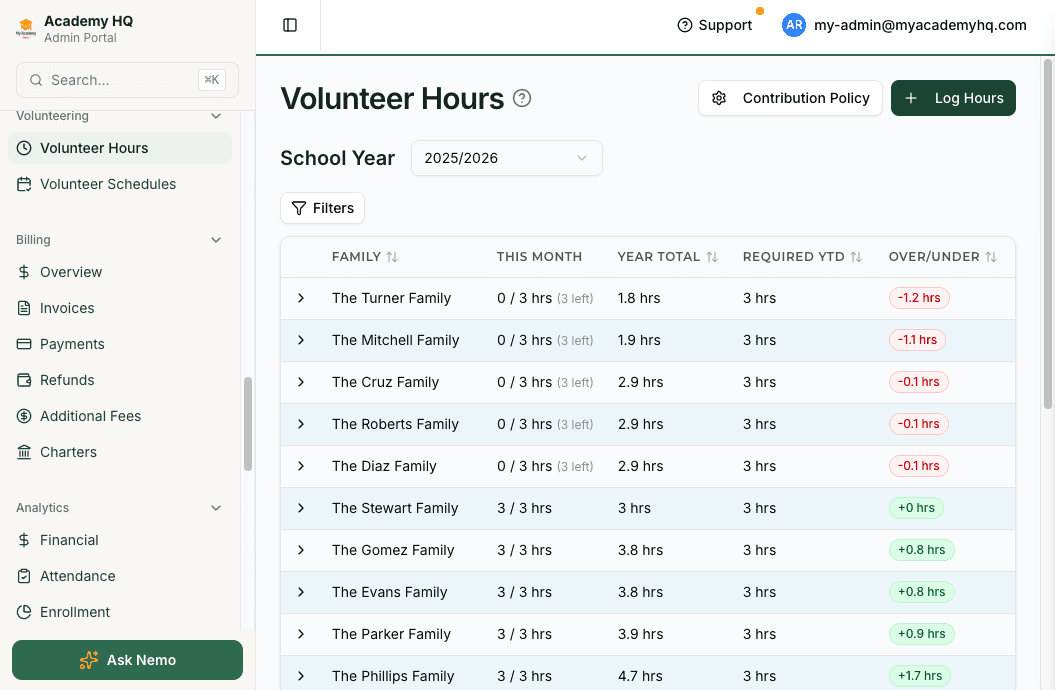Viewport: 1055px width, 690px height.
Task: Sort by Required YTD column arrows
Action: point(856,257)
